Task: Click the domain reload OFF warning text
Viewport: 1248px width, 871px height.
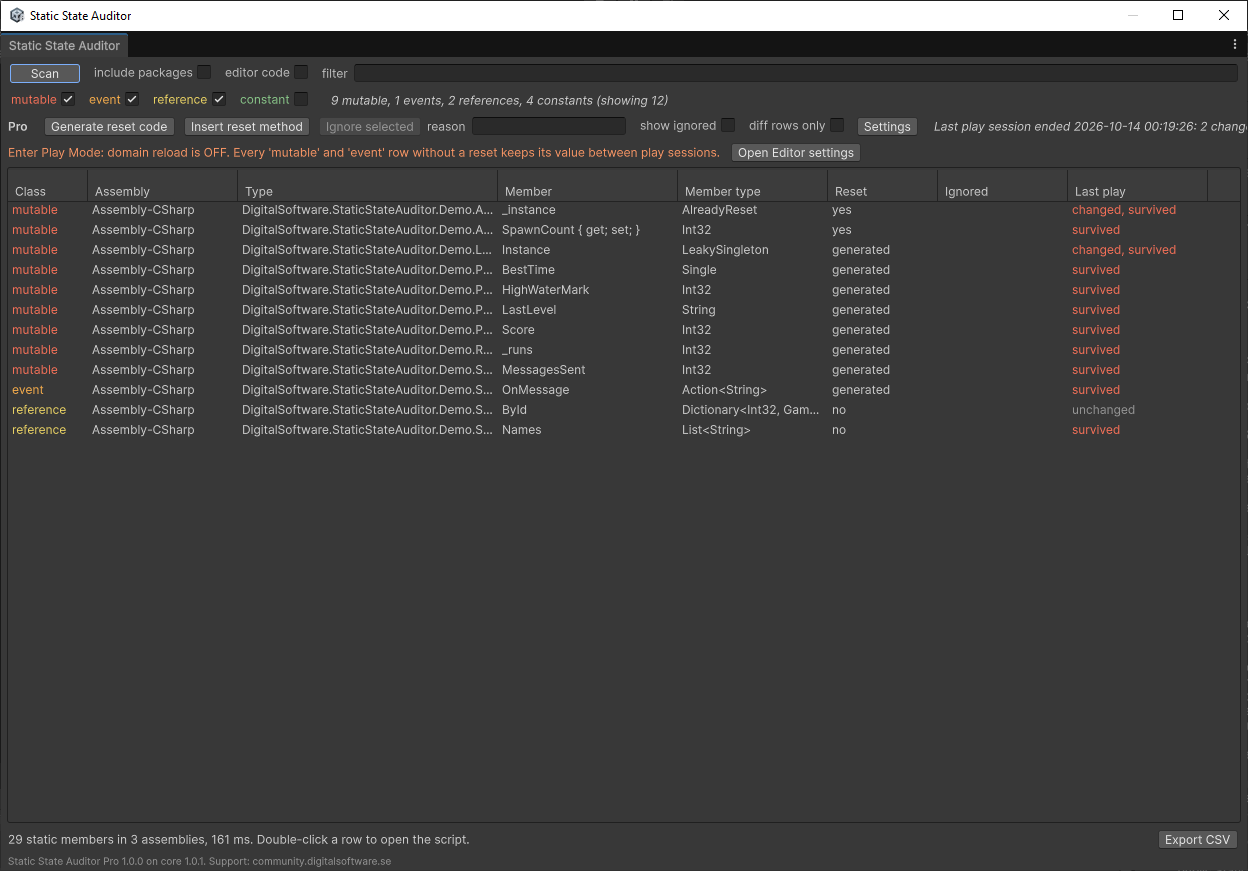Action: click(364, 153)
